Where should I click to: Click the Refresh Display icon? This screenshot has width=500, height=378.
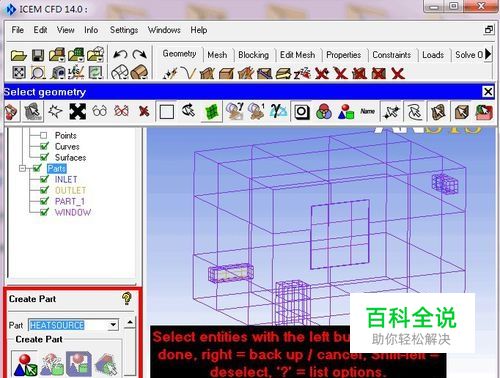(95, 72)
